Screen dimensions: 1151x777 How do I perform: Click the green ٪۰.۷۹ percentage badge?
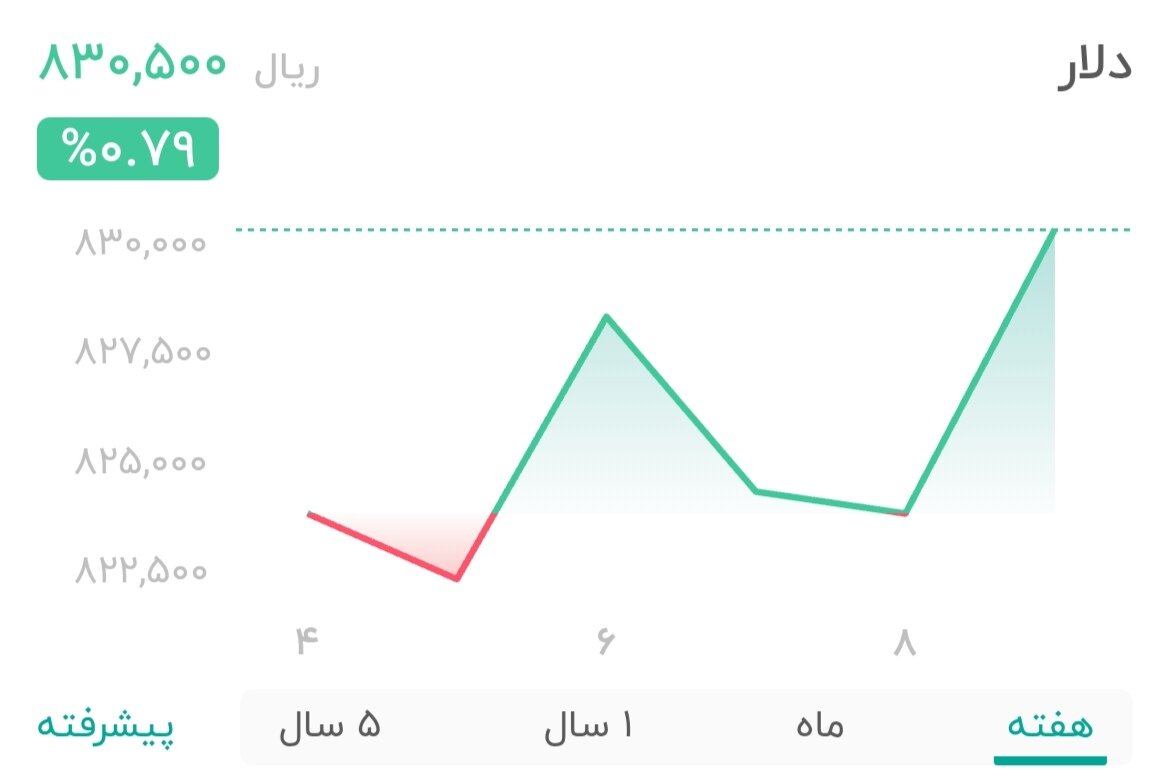[x=126, y=148]
